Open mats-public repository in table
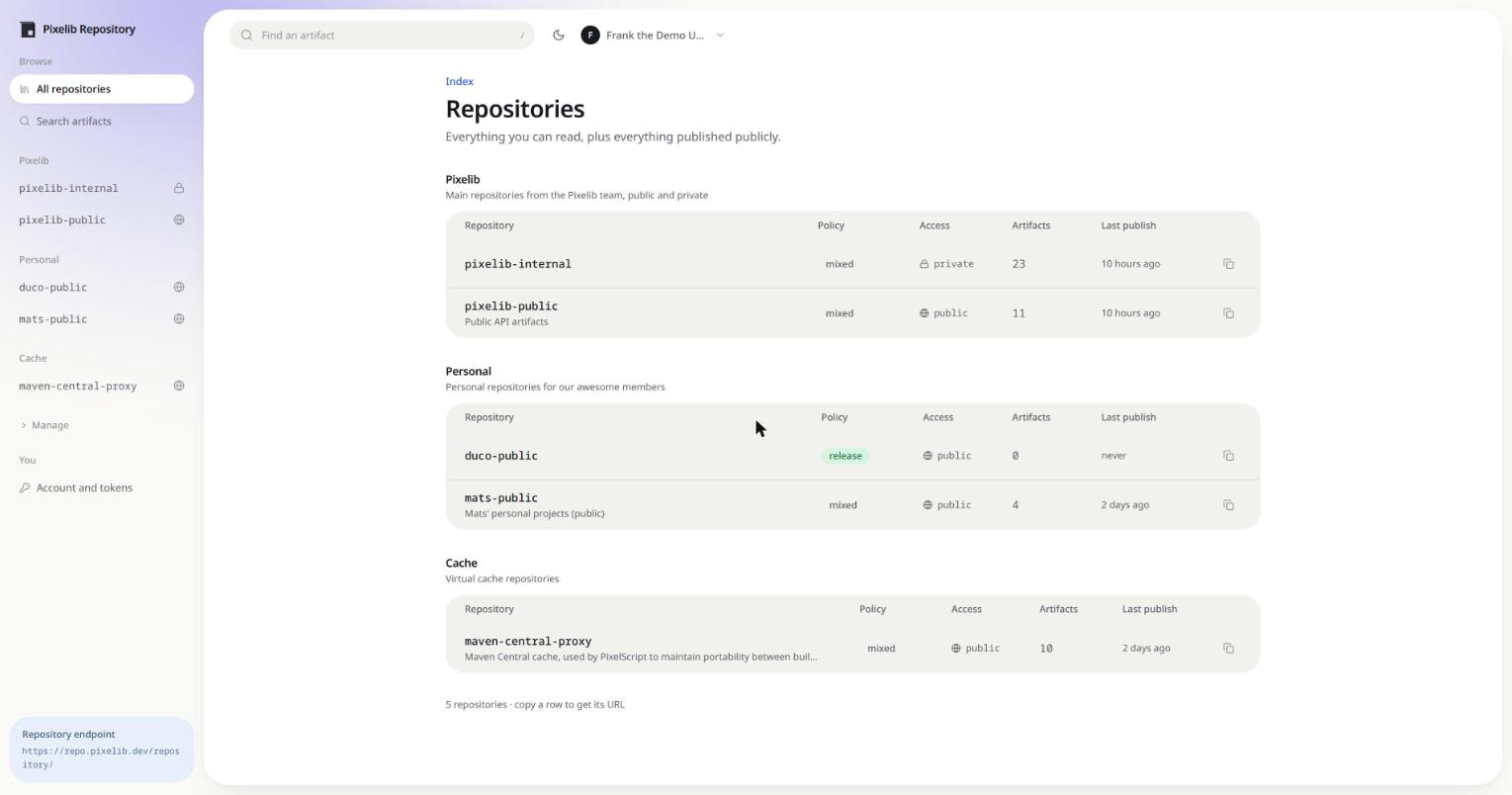1512x795 pixels. 500,497
